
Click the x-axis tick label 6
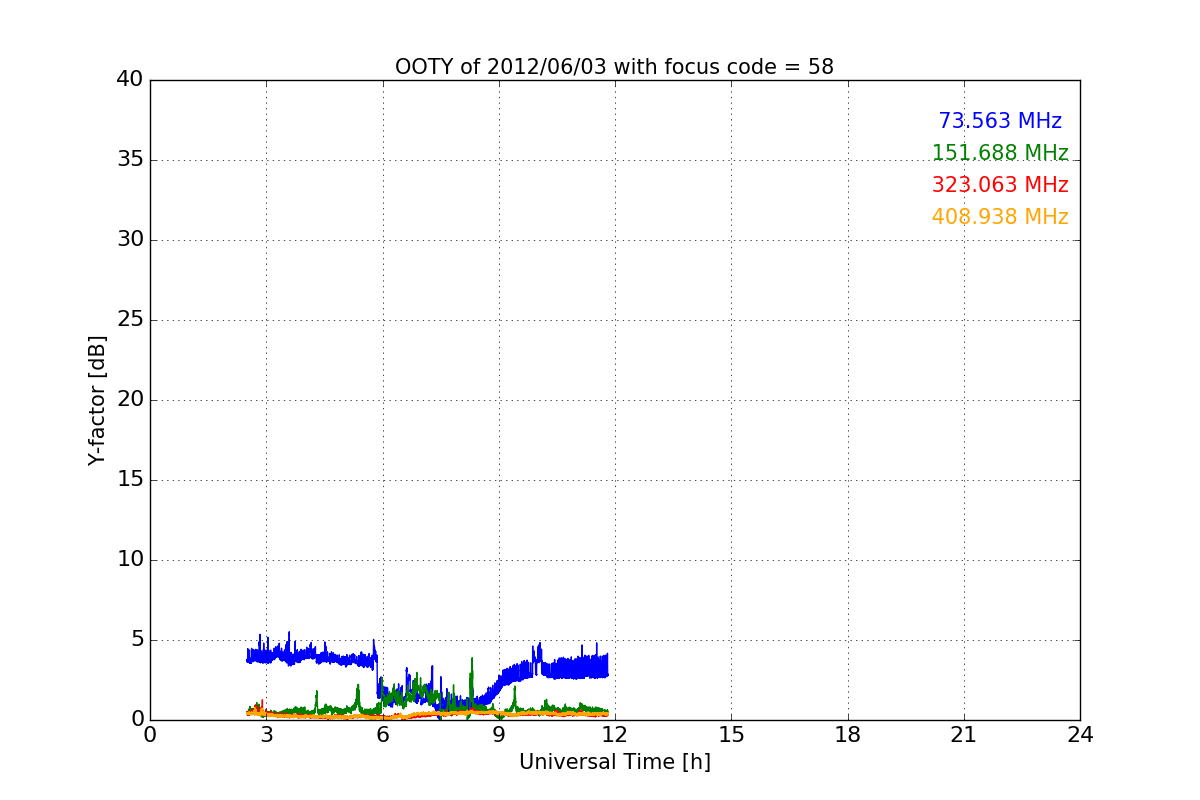coord(383,735)
